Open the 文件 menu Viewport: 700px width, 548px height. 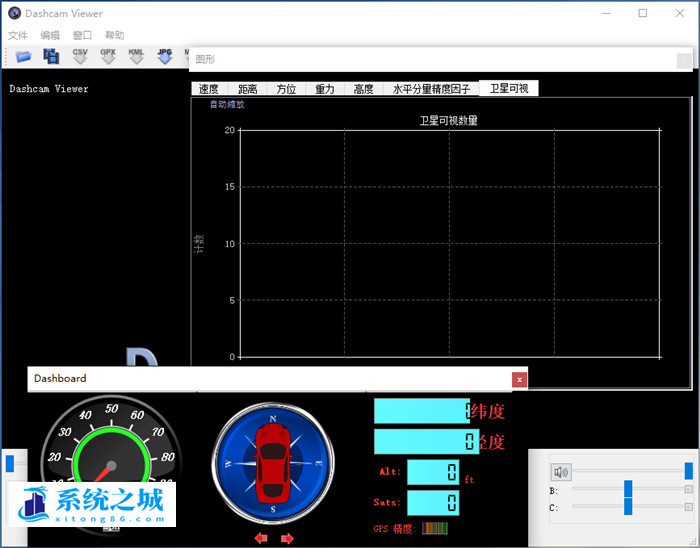tap(18, 35)
